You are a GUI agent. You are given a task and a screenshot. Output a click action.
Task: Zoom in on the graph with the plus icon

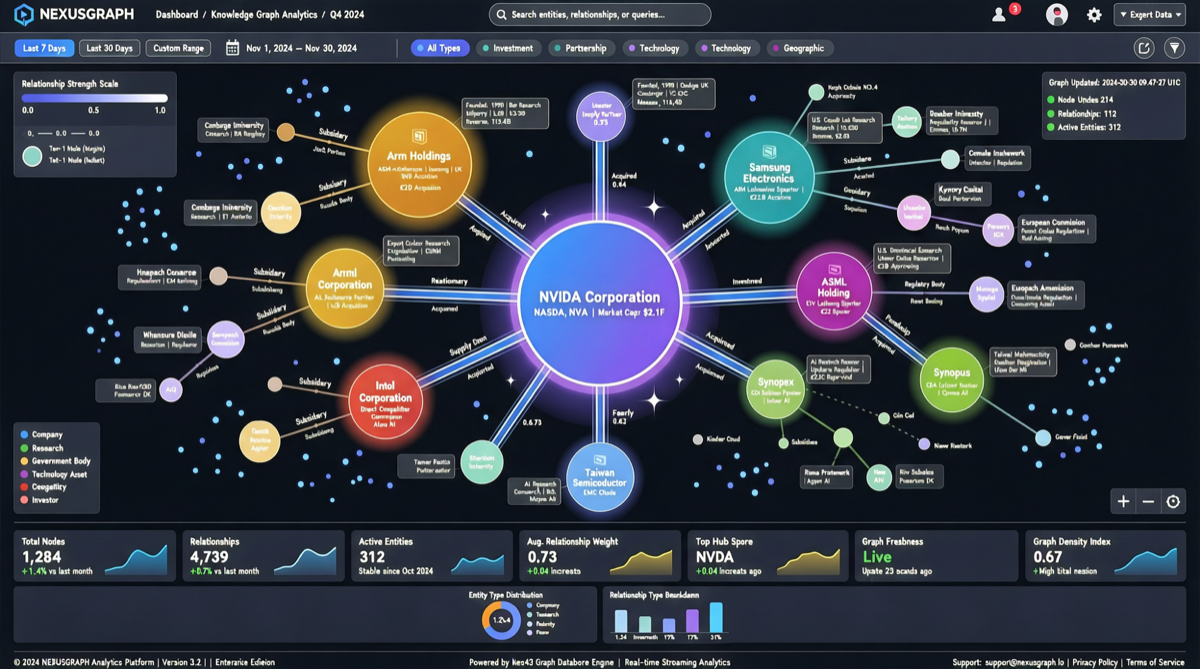point(1125,500)
